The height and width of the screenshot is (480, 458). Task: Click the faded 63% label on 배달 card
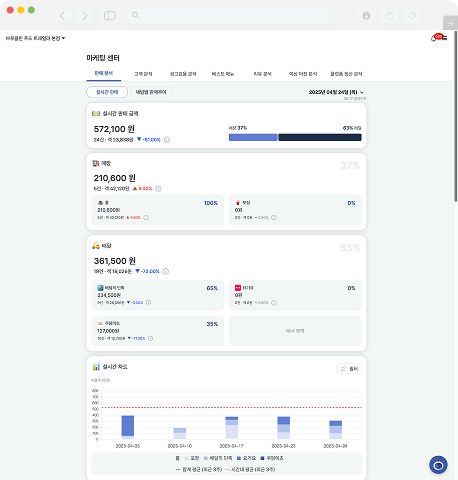(x=350, y=248)
